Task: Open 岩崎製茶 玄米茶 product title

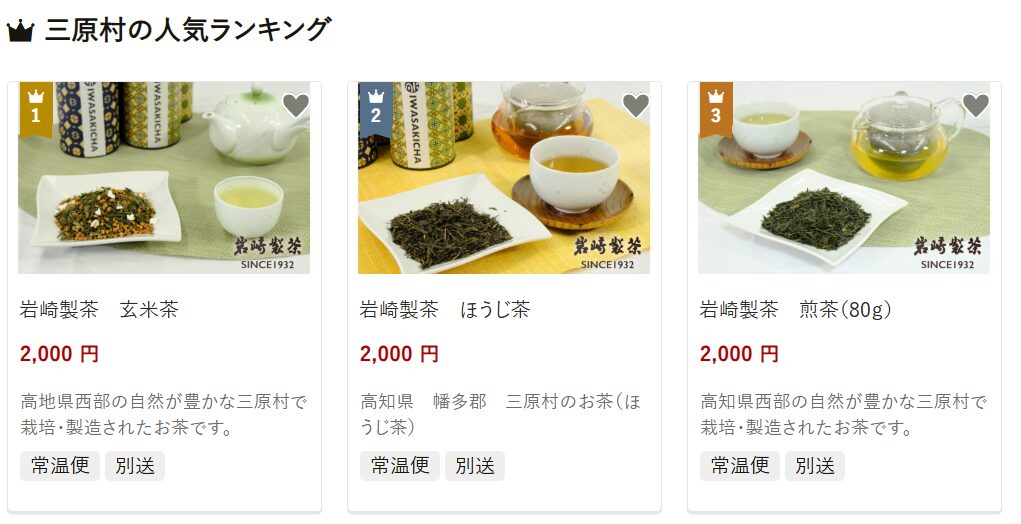Action: 99,309
